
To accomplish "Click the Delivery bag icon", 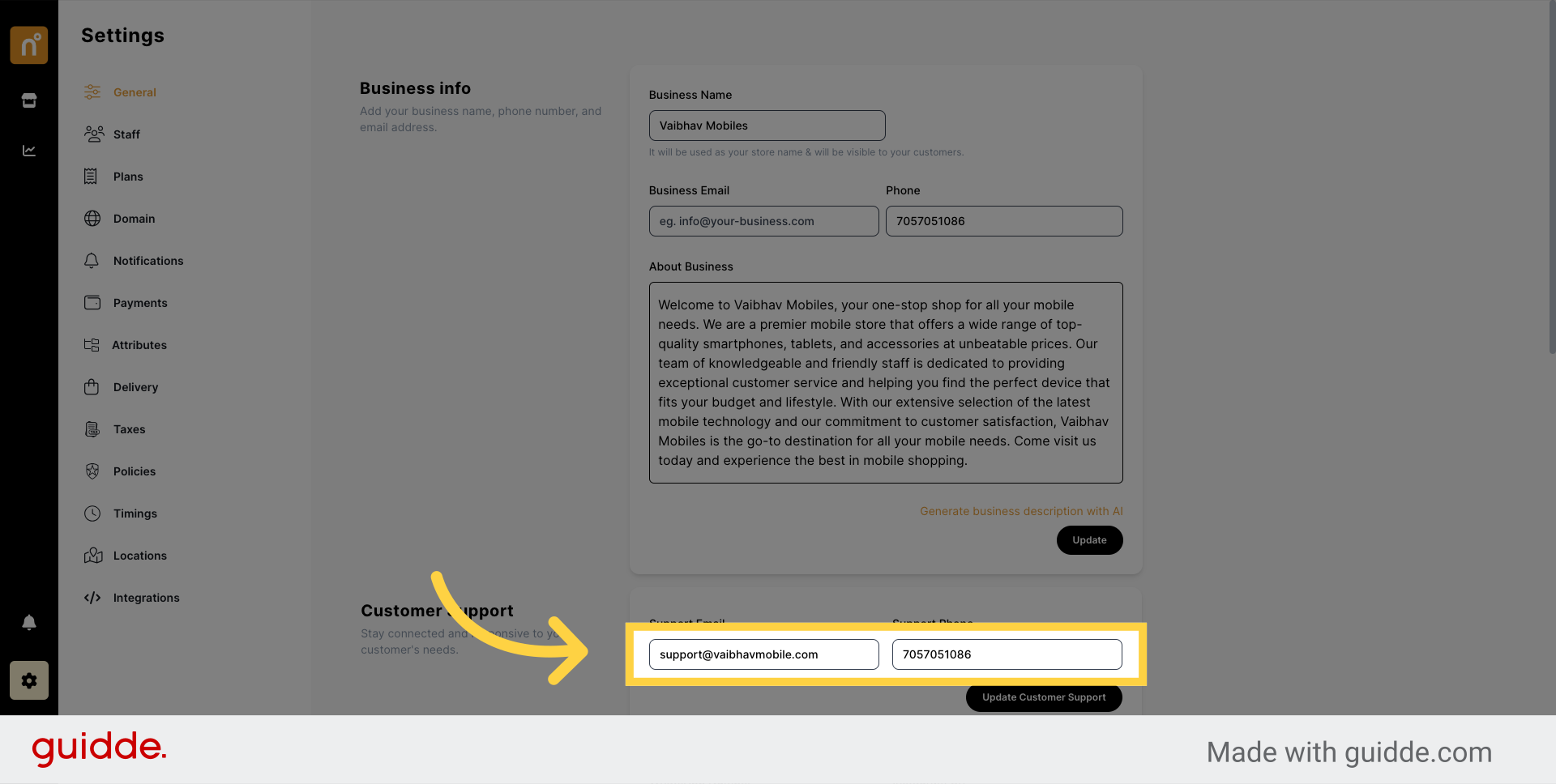I will pyautogui.click(x=92, y=387).
